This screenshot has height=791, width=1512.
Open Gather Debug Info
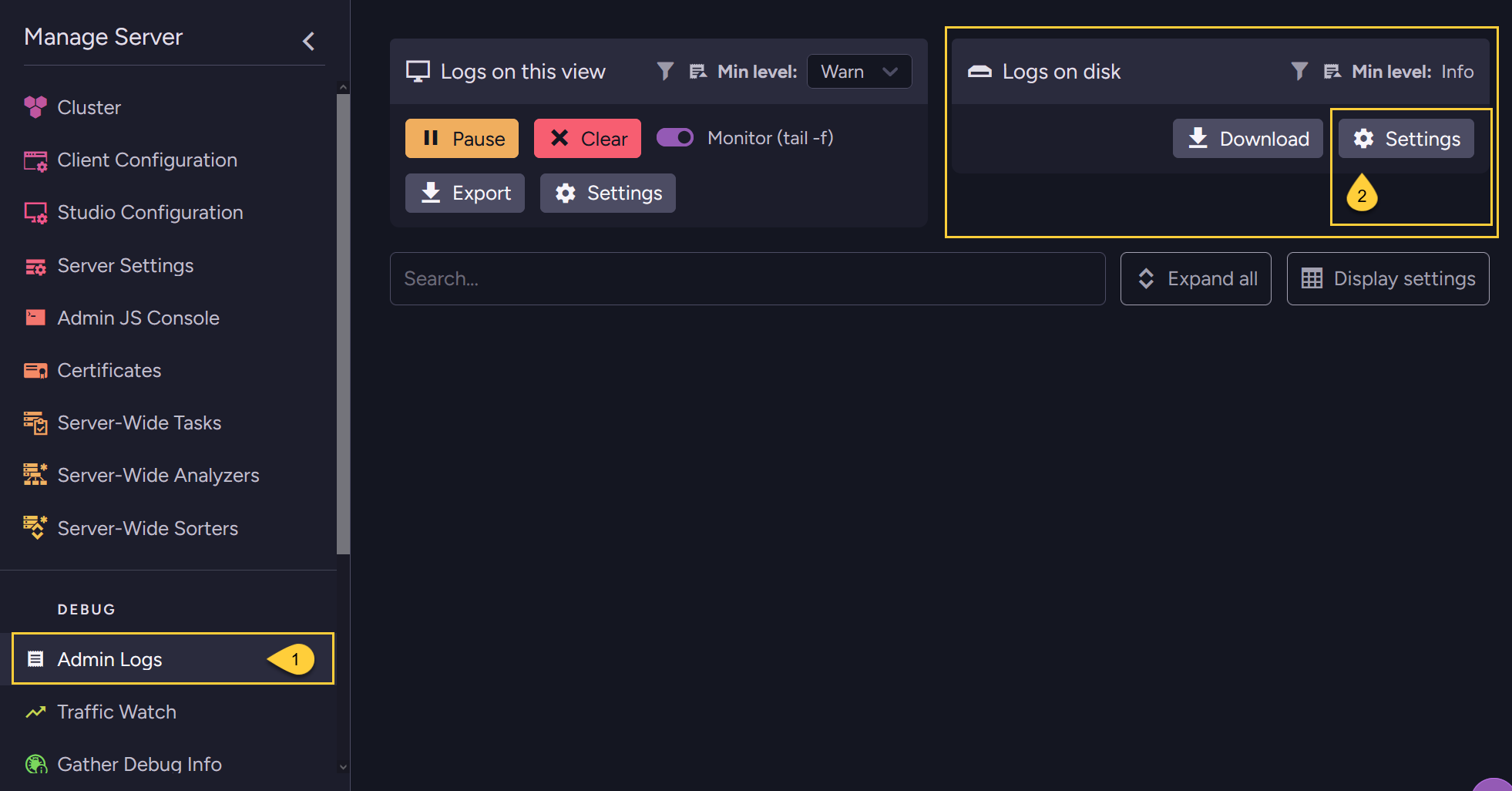[139, 764]
